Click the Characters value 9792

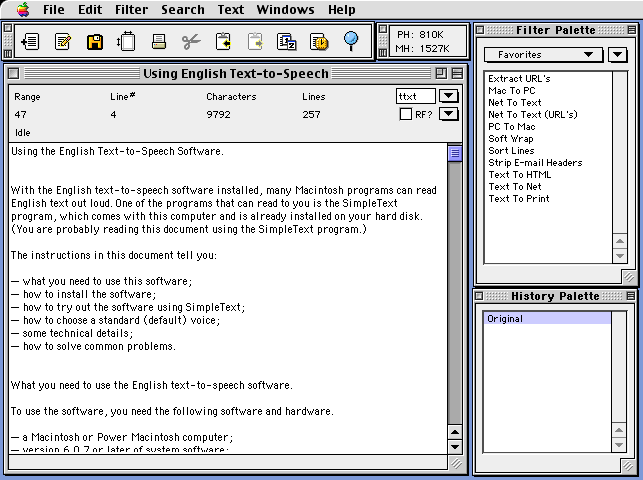tap(218, 114)
